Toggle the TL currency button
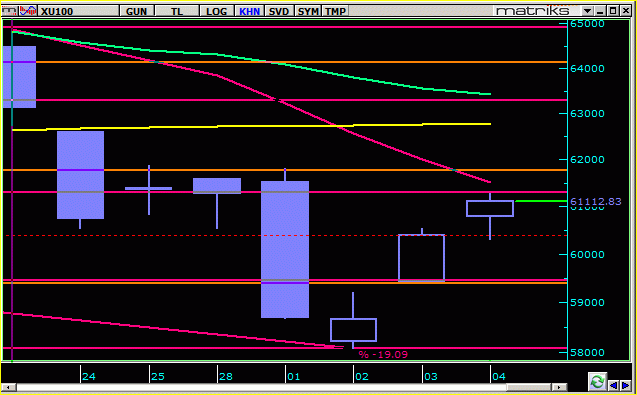 coord(176,11)
